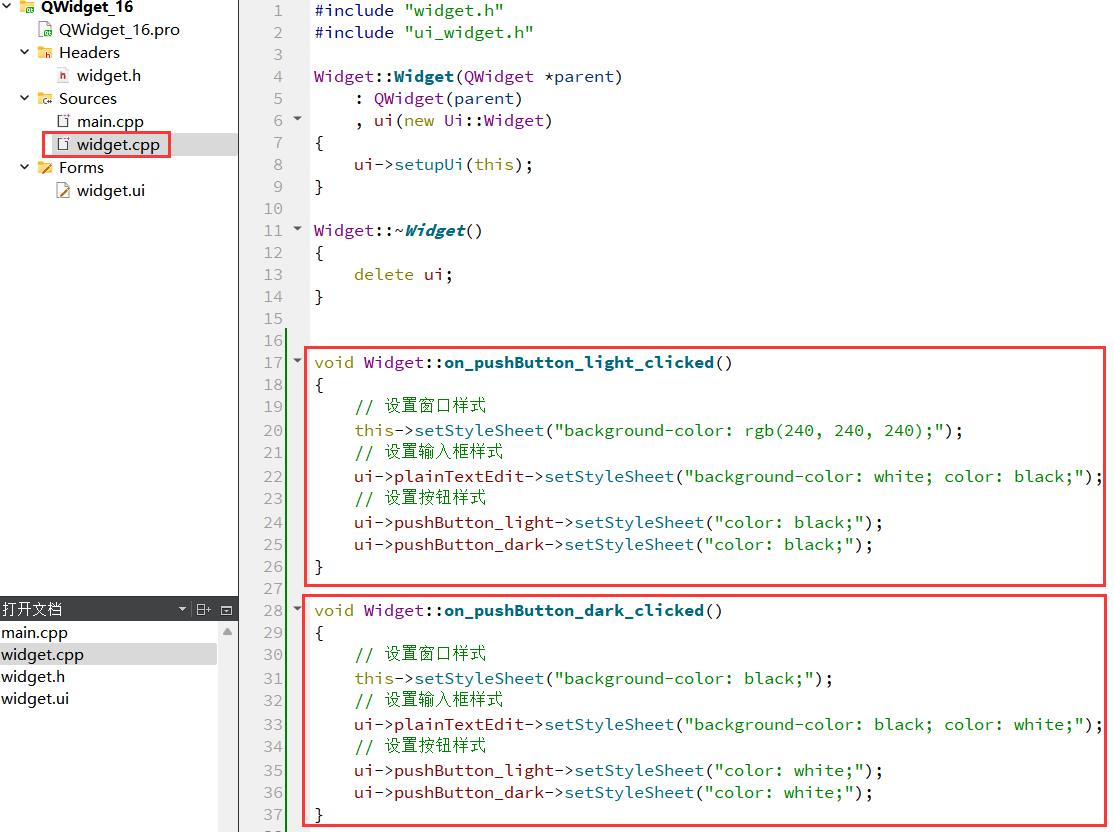Screen dimensions: 1114x832
Task: Click the QWidget_16.pro file icon
Action: (45, 30)
